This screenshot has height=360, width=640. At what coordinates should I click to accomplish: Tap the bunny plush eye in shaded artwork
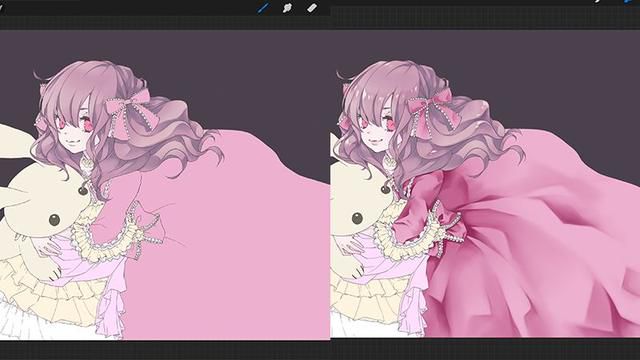click(x=357, y=218)
